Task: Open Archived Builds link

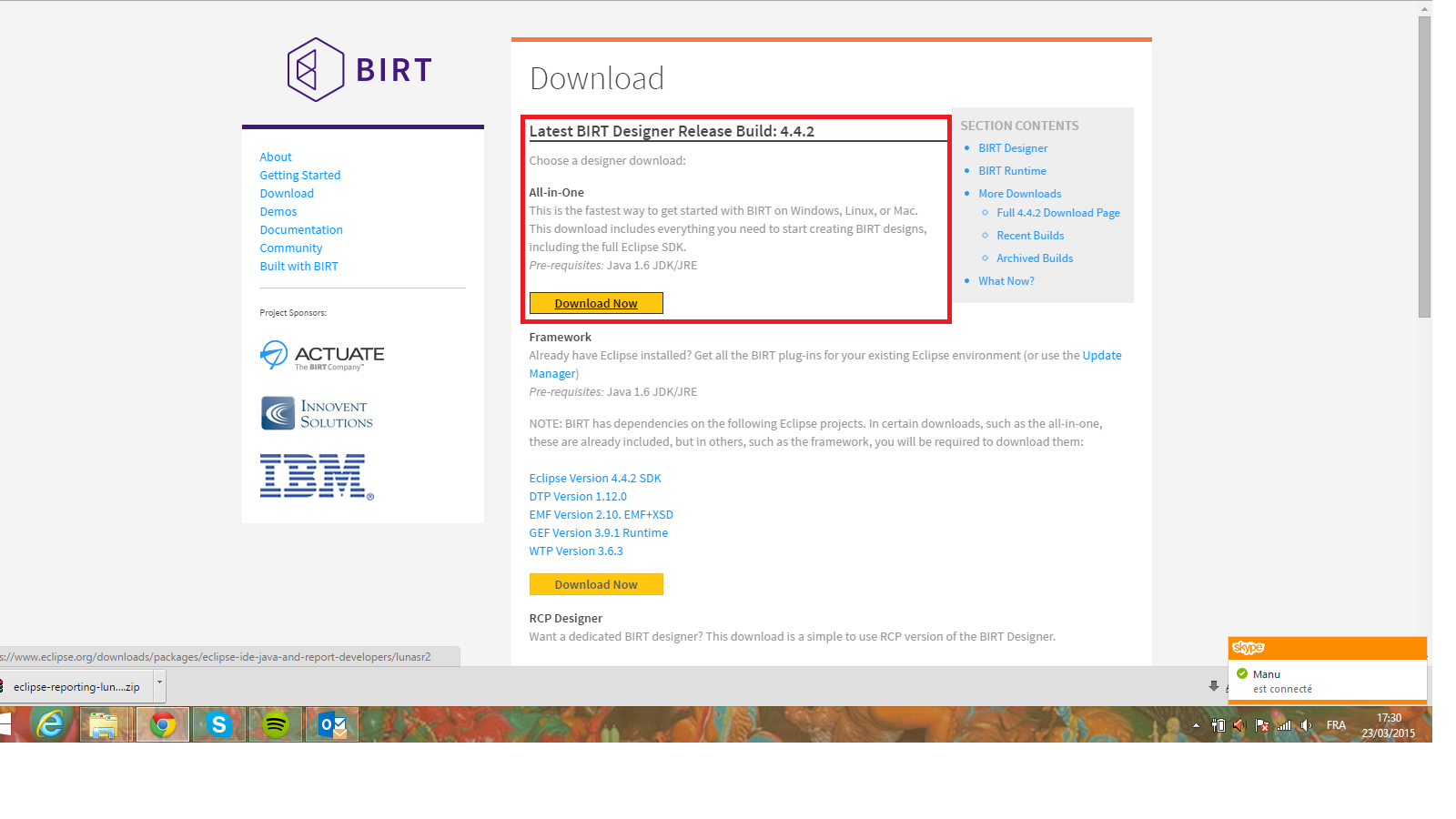Action: tap(1035, 258)
